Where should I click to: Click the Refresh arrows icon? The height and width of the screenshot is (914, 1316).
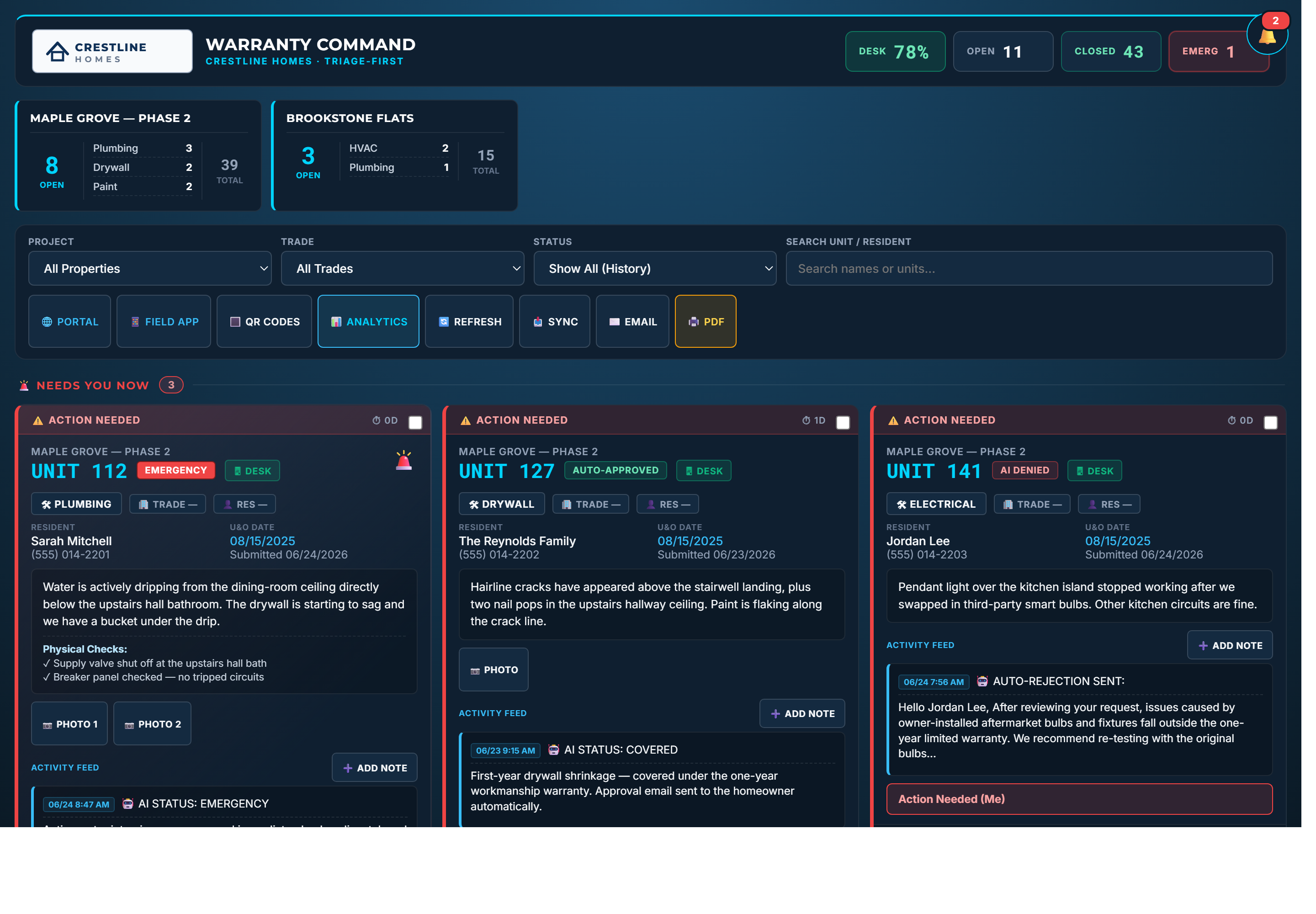point(443,322)
